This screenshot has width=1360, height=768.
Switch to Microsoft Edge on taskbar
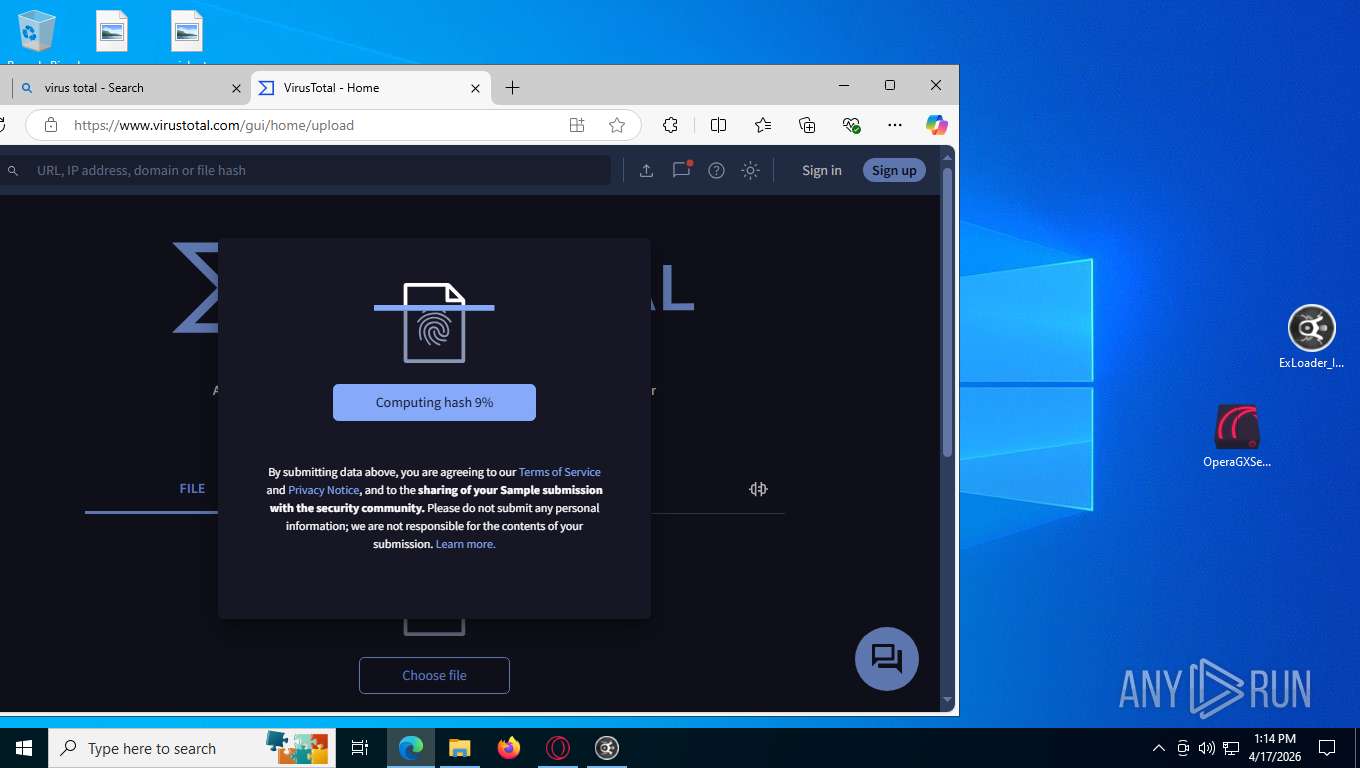[410, 748]
